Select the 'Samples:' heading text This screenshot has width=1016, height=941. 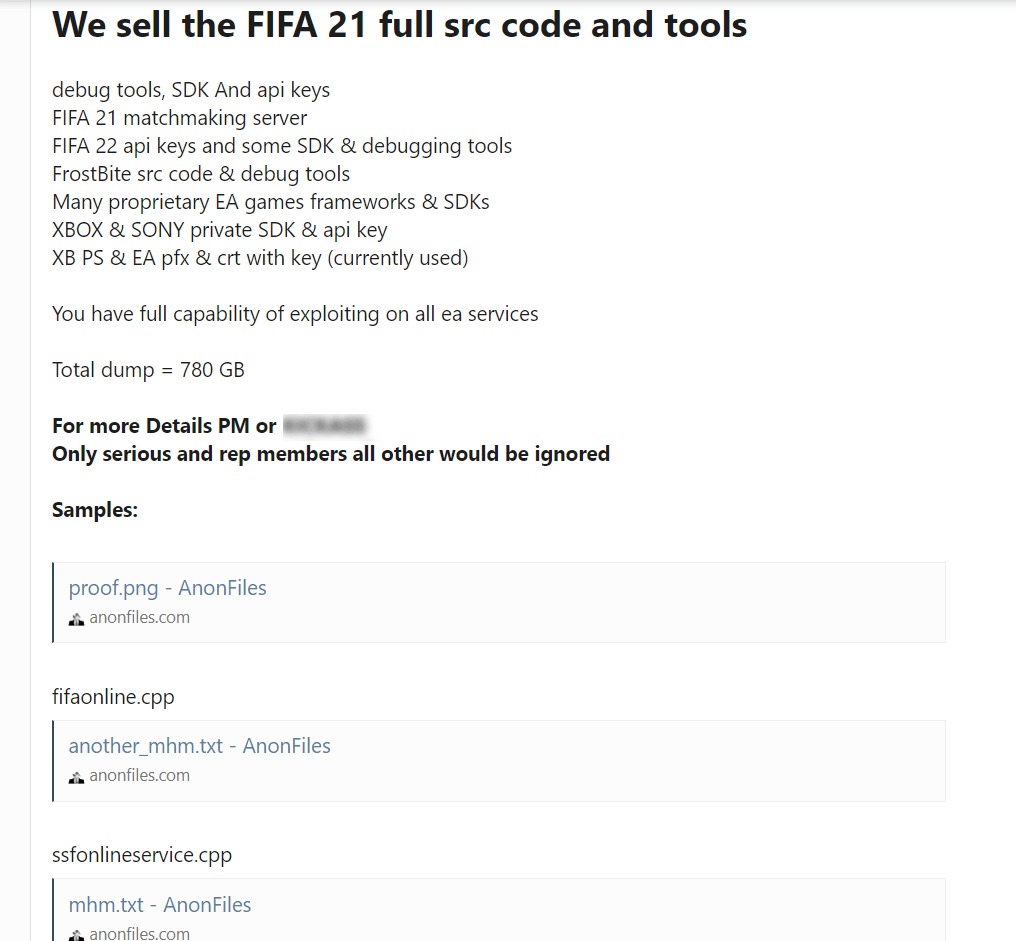[94, 509]
